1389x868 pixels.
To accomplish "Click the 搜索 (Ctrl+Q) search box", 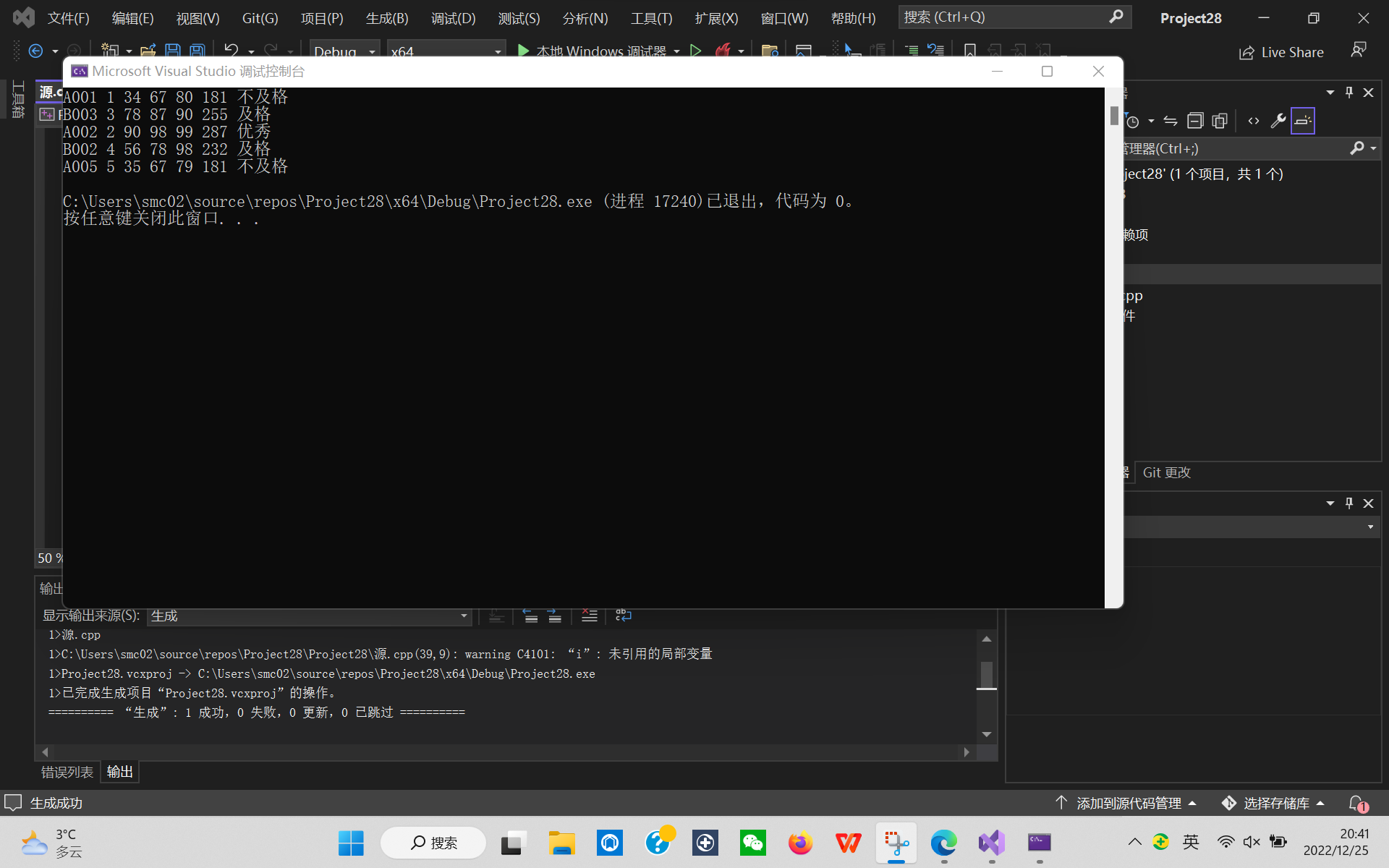I will pos(1006,17).
